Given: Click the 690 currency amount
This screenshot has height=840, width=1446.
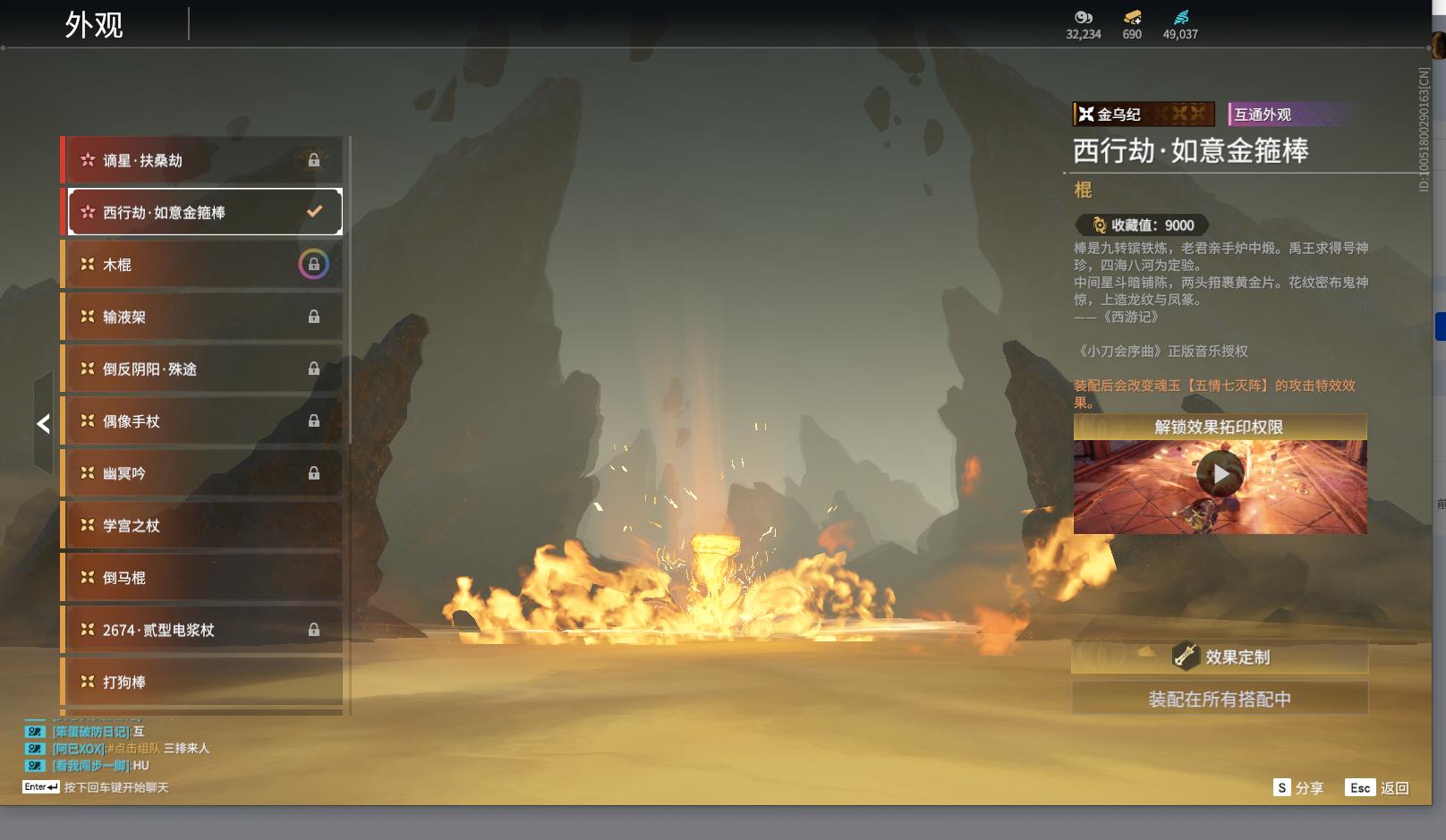Looking at the screenshot, I should click(x=1132, y=34).
